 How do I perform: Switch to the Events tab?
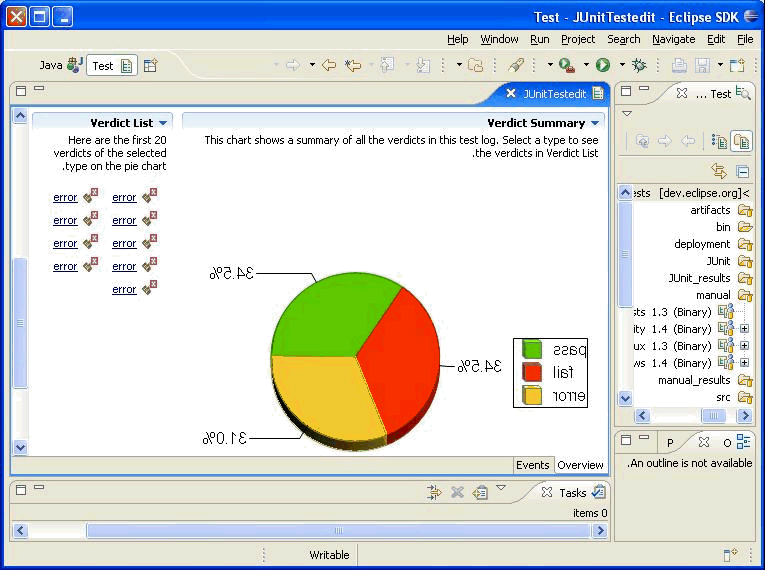tap(533, 465)
